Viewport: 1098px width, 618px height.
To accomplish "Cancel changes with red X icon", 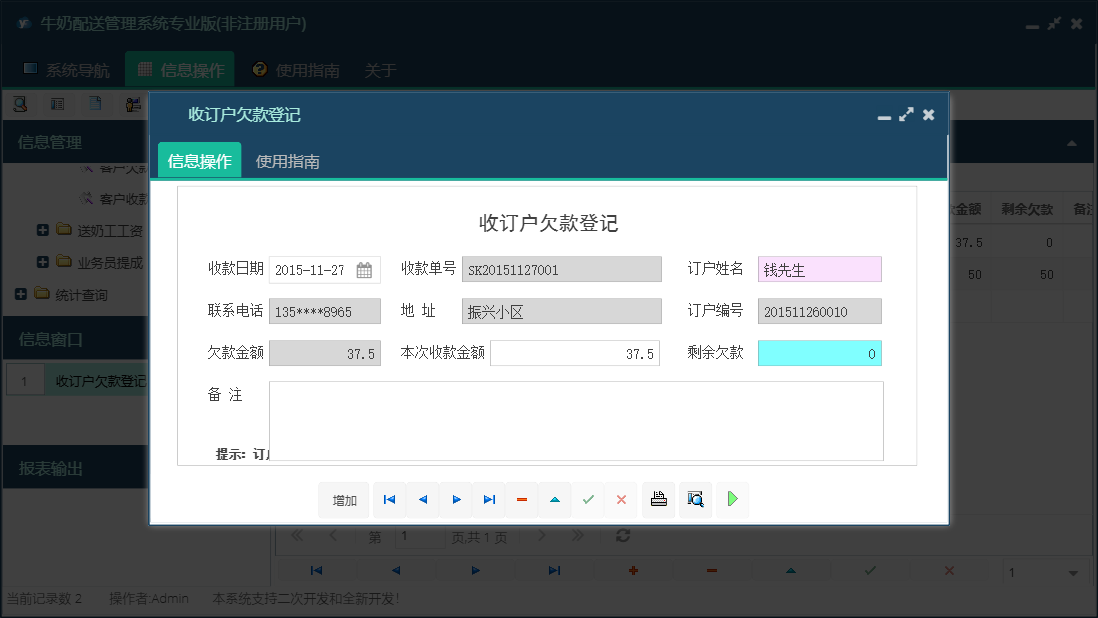I will [x=621, y=499].
